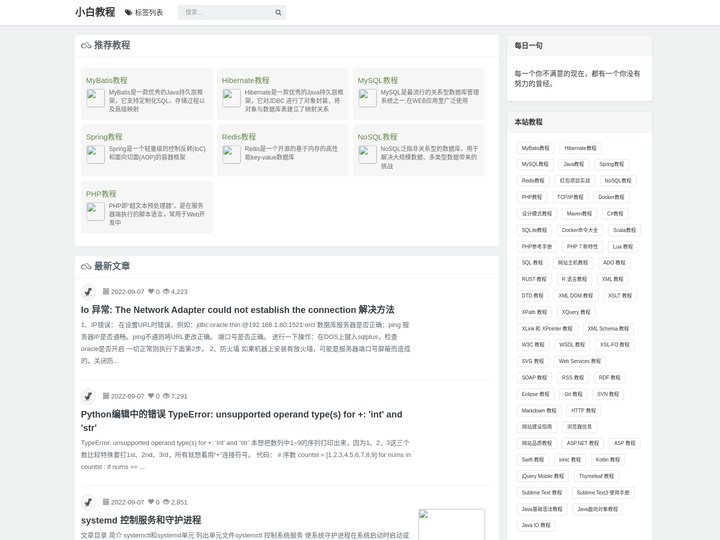Screen dimensions: 720x540
Task: Open the broken image thumbnail in the NoSQL教程 card
Action: point(367,155)
